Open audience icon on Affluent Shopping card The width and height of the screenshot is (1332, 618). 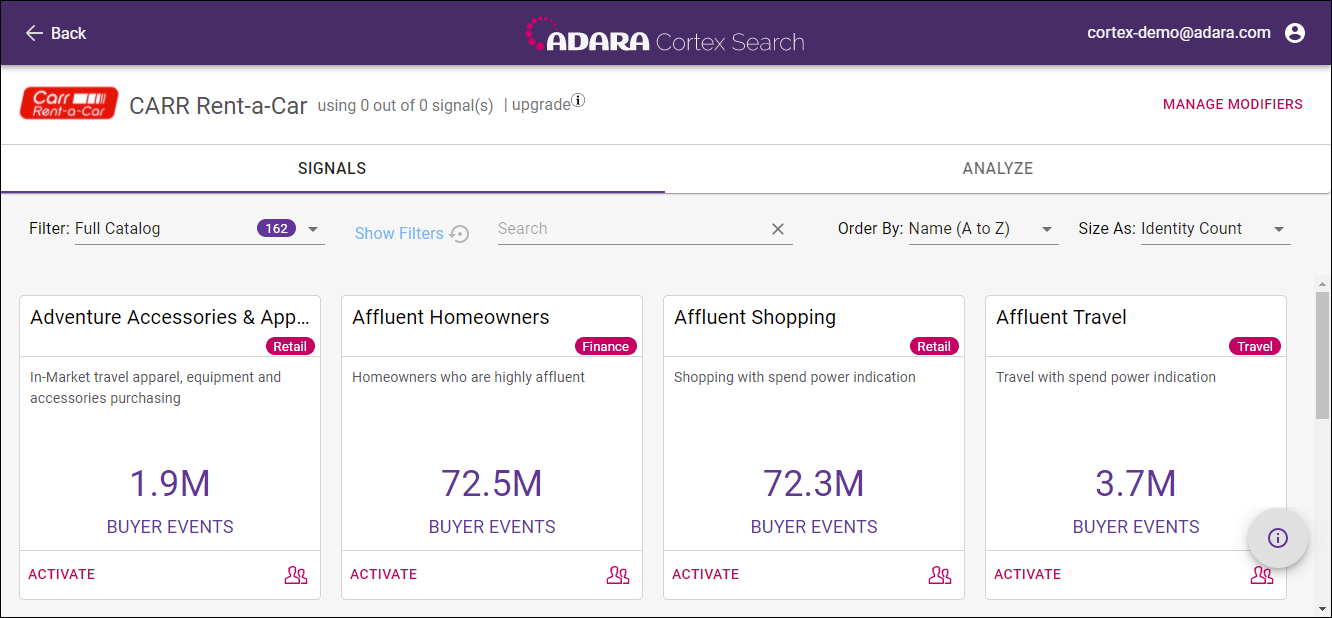pos(940,575)
